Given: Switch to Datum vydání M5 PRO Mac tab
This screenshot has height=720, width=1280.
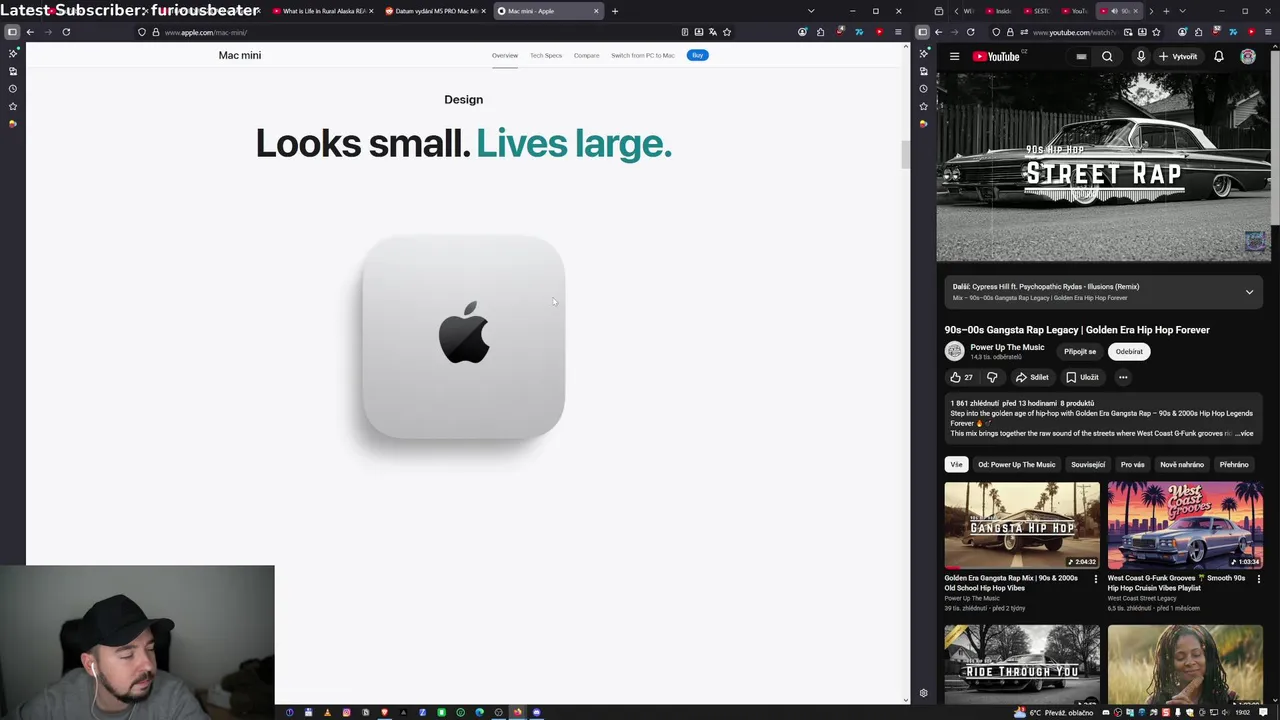Looking at the screenshot, I should pos(434,11).
